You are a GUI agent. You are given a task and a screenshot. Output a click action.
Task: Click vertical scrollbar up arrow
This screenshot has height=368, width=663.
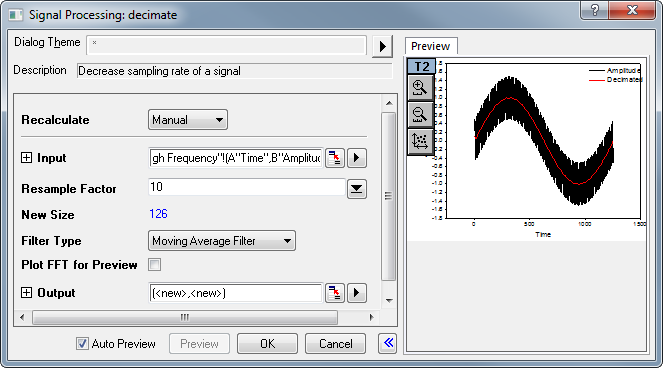389,103
